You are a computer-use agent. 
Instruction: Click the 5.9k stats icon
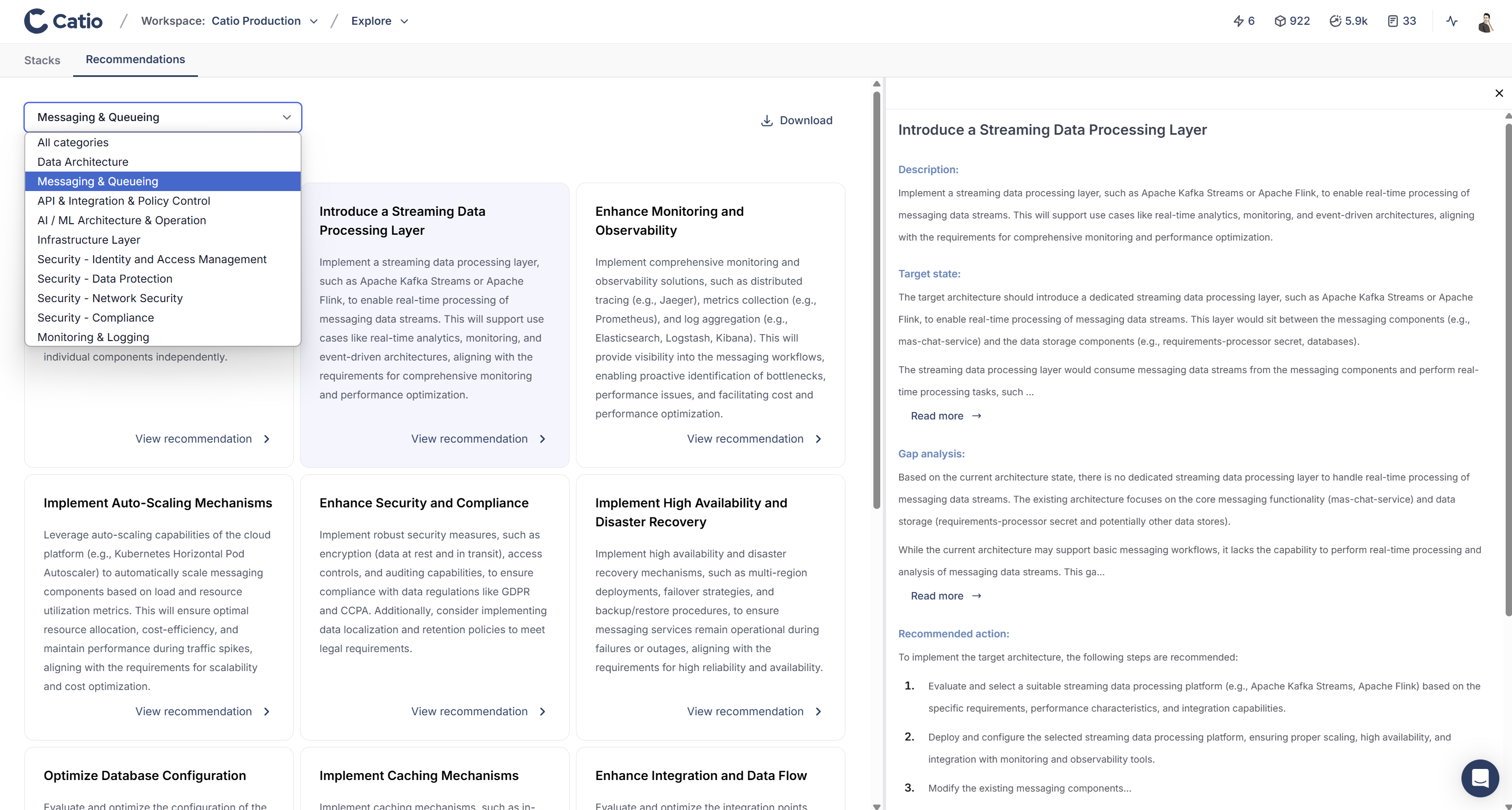pos(1335,21)
